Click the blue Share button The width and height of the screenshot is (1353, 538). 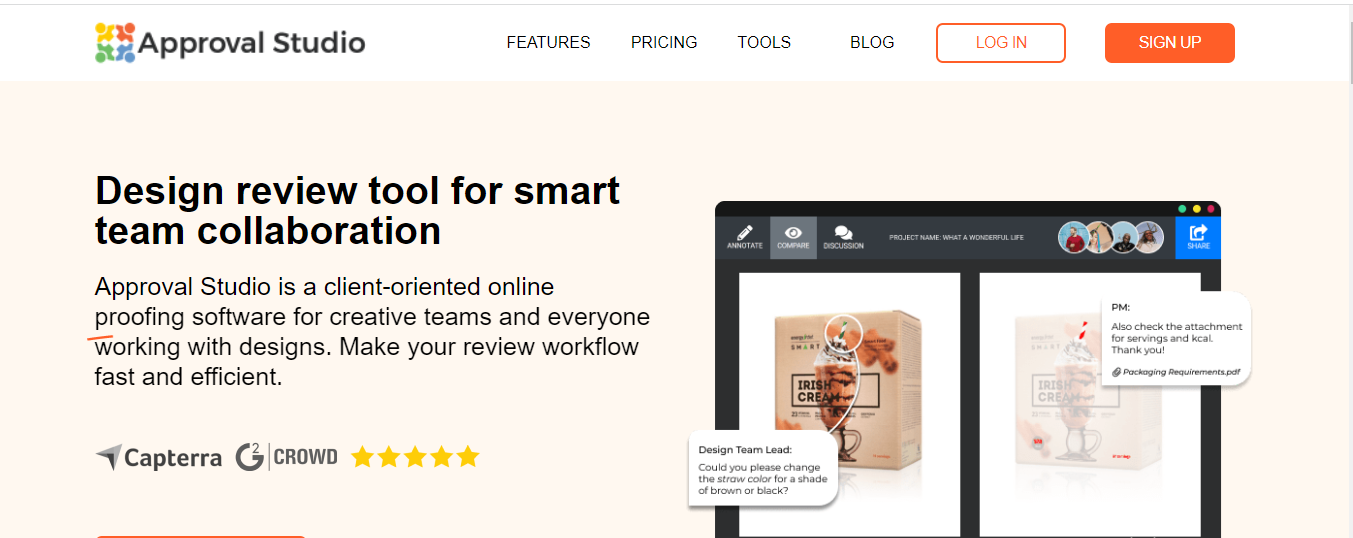(x=1198, y=237)
